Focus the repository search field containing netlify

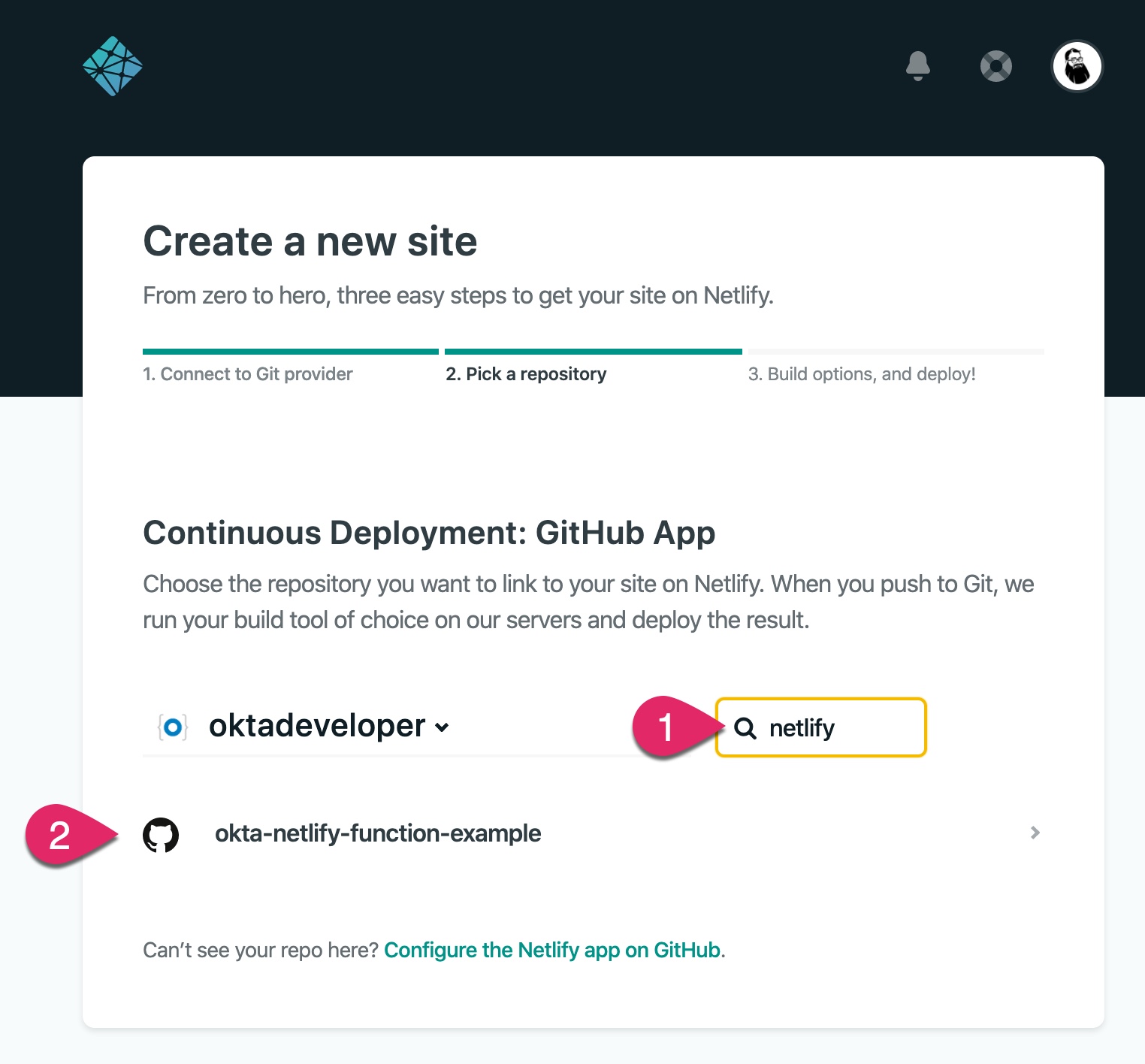click(841, 728)
